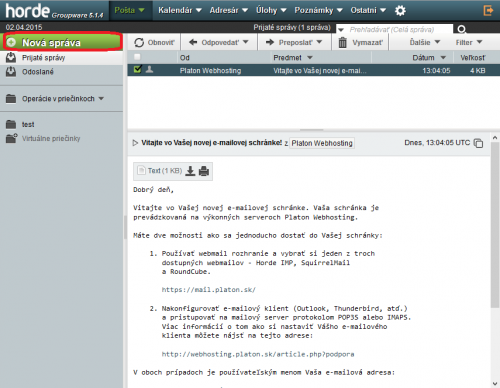Click the 02.04.2015 date text
The height and width of the screenshot is (388, 500).
pos(24,27)
